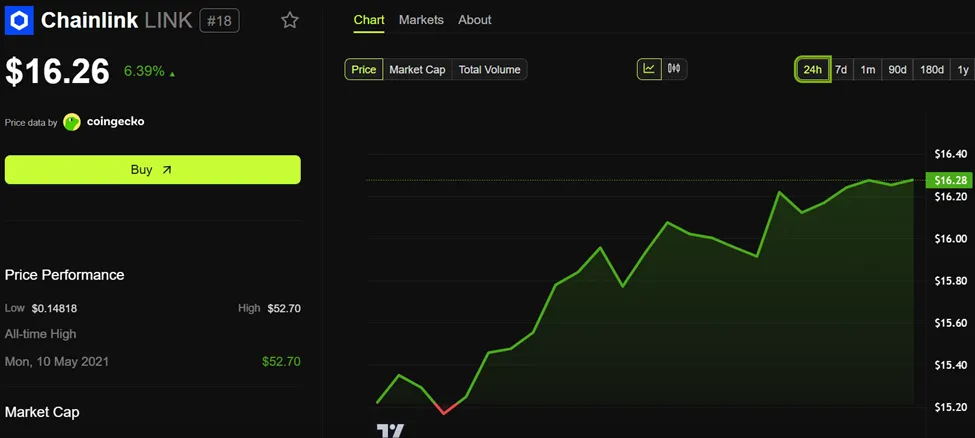The width and height of the screenshot is (975, 438).
Task: Open the Markets tab
Action: (x=421, y=20)
